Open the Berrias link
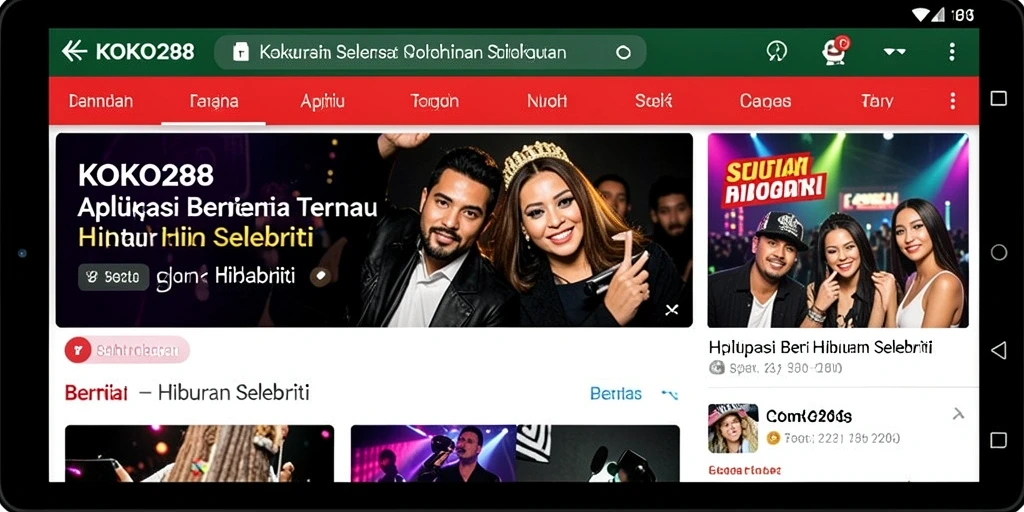This screenshot has height=512, width=1024. pyautogui.click(x=615, y=394)
